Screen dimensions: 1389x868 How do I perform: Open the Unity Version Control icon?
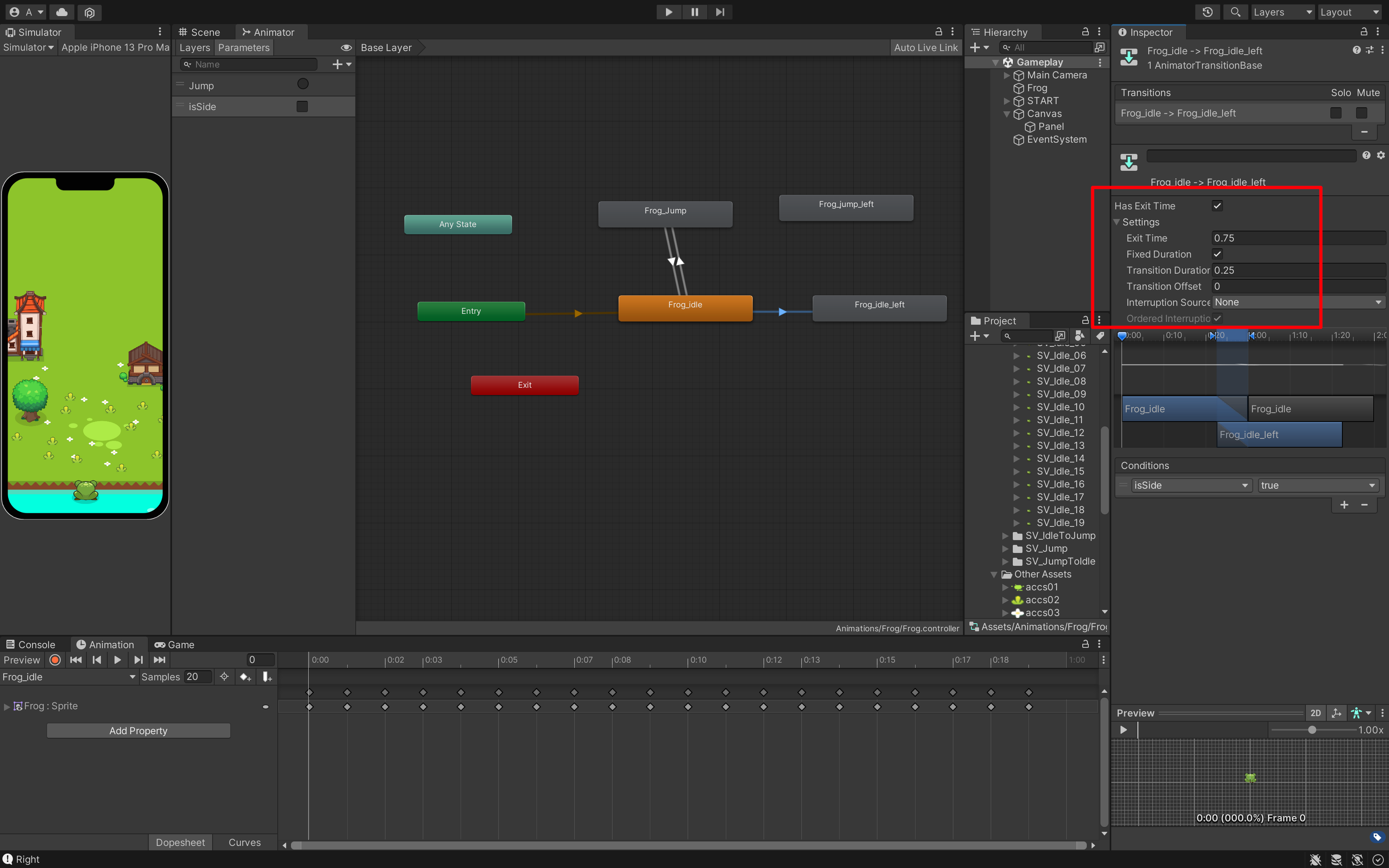click(x=90, y=12)
